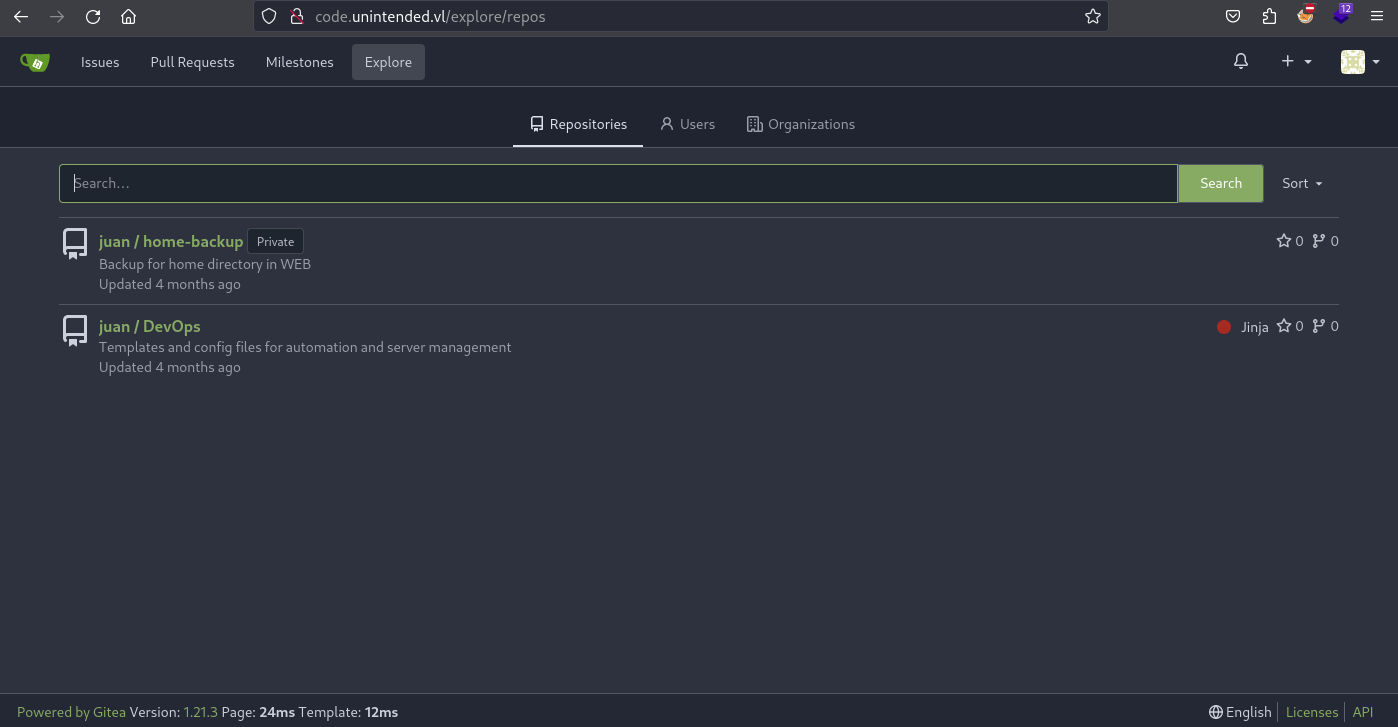Open the juan / DevOps repository link

(x=150, y=326)
